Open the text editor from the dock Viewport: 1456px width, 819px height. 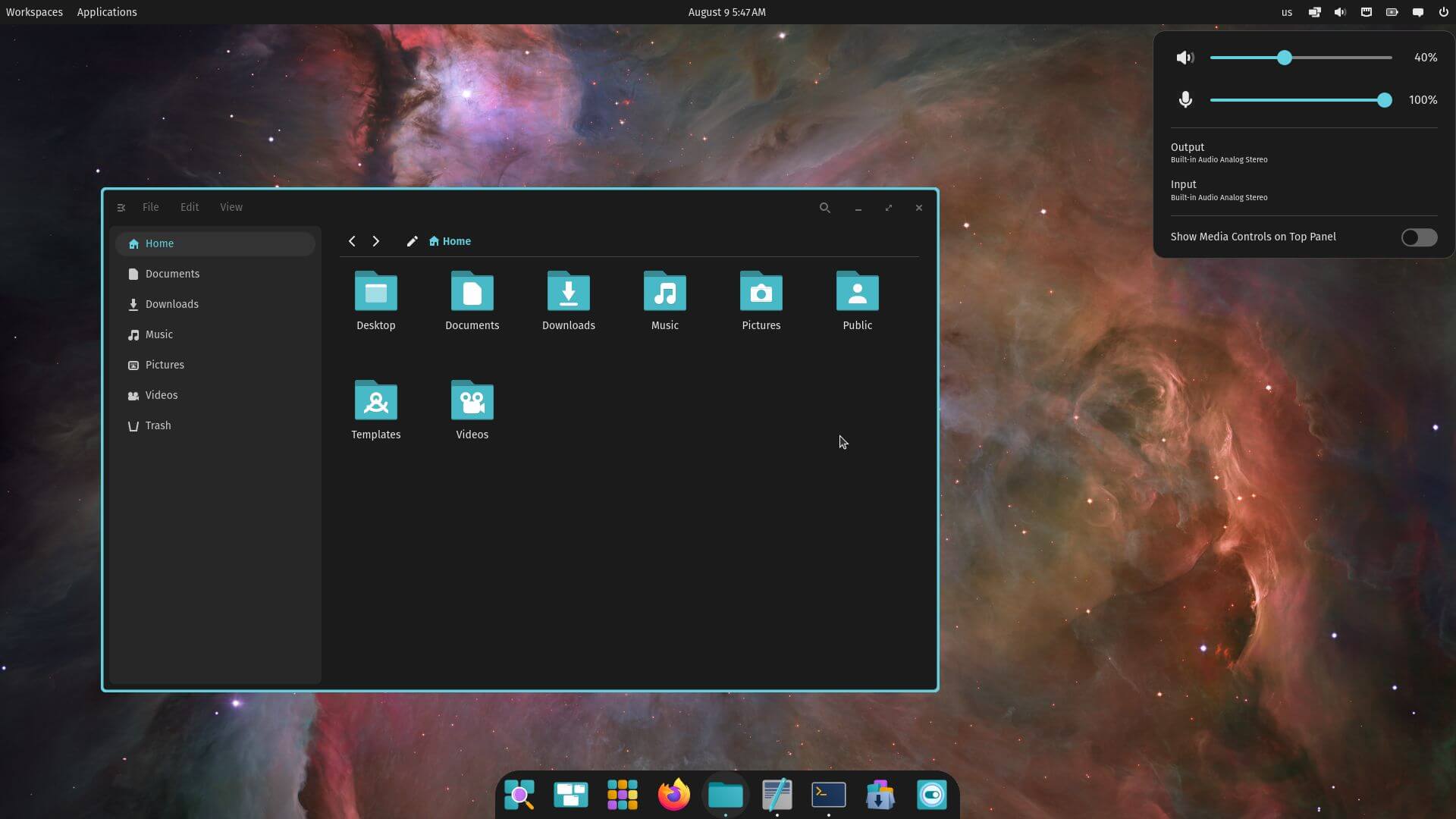point(777,795)
